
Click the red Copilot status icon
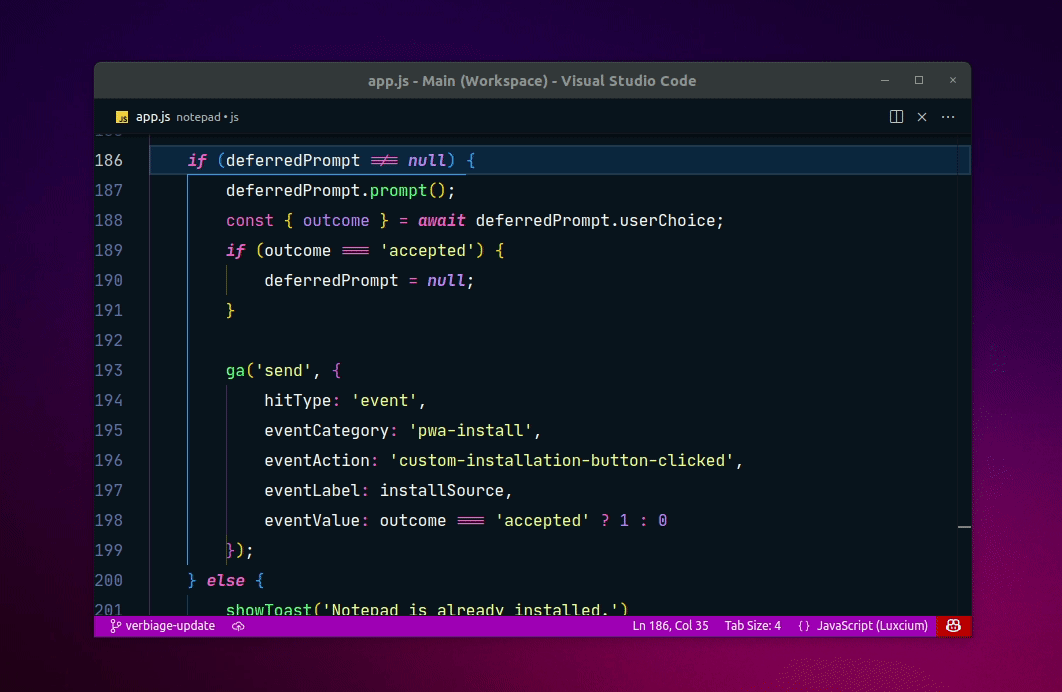click(x=953, y=626)
